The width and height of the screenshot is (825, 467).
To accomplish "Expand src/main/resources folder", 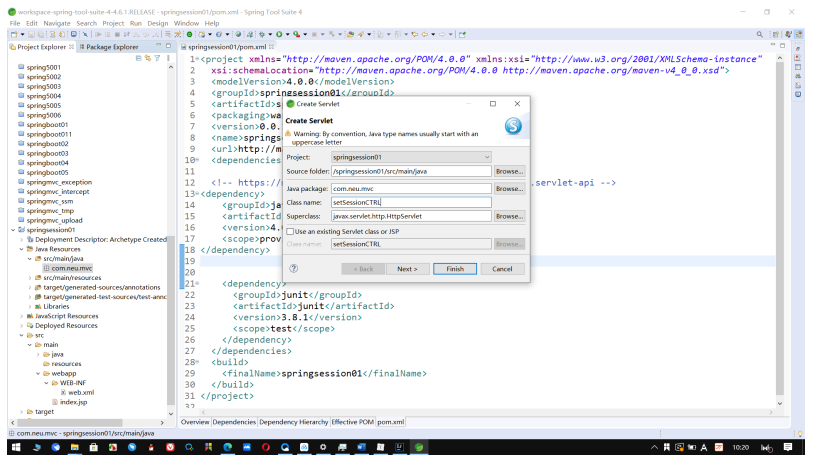I will 30,278.
